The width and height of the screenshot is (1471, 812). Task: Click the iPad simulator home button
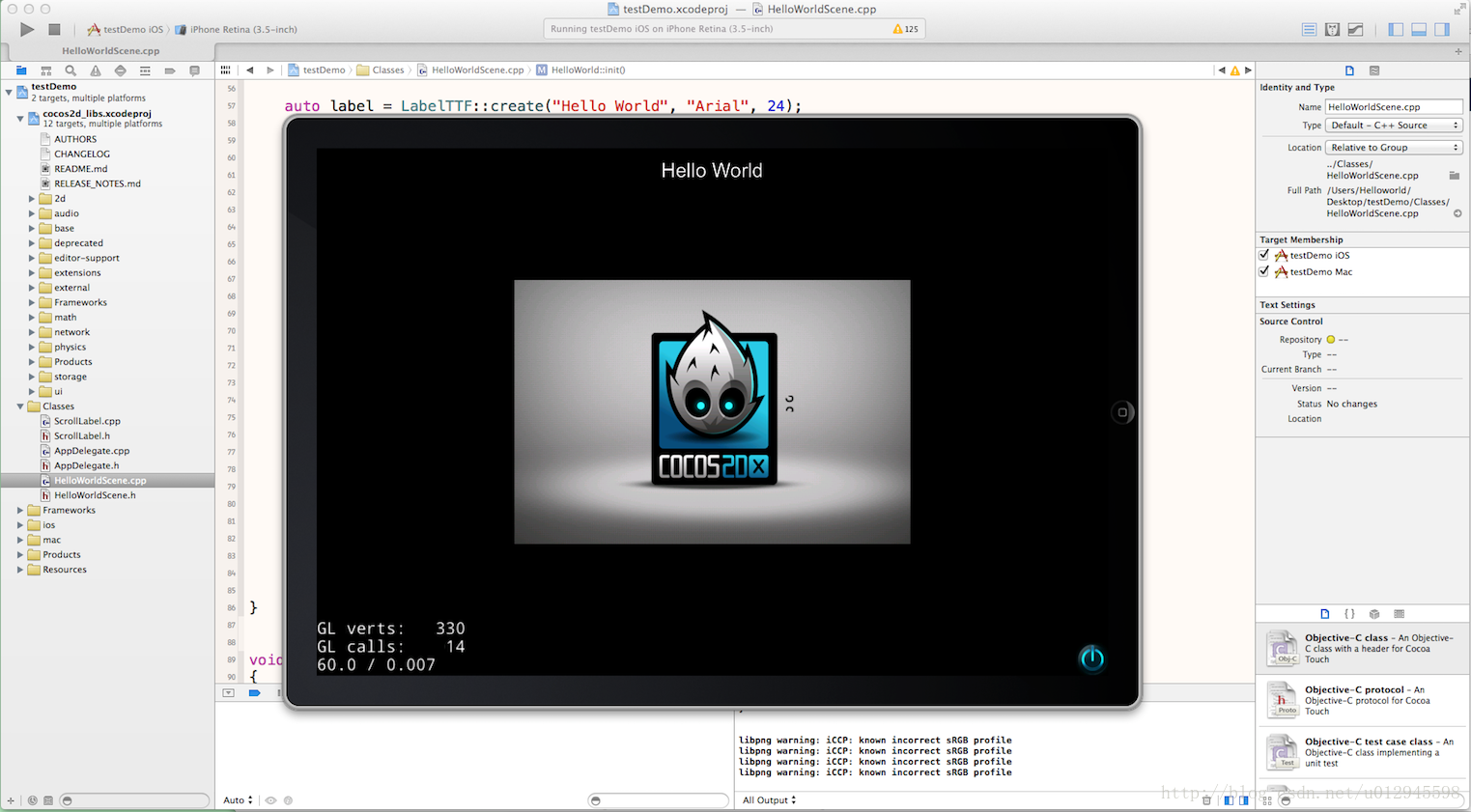(1122, 412)
